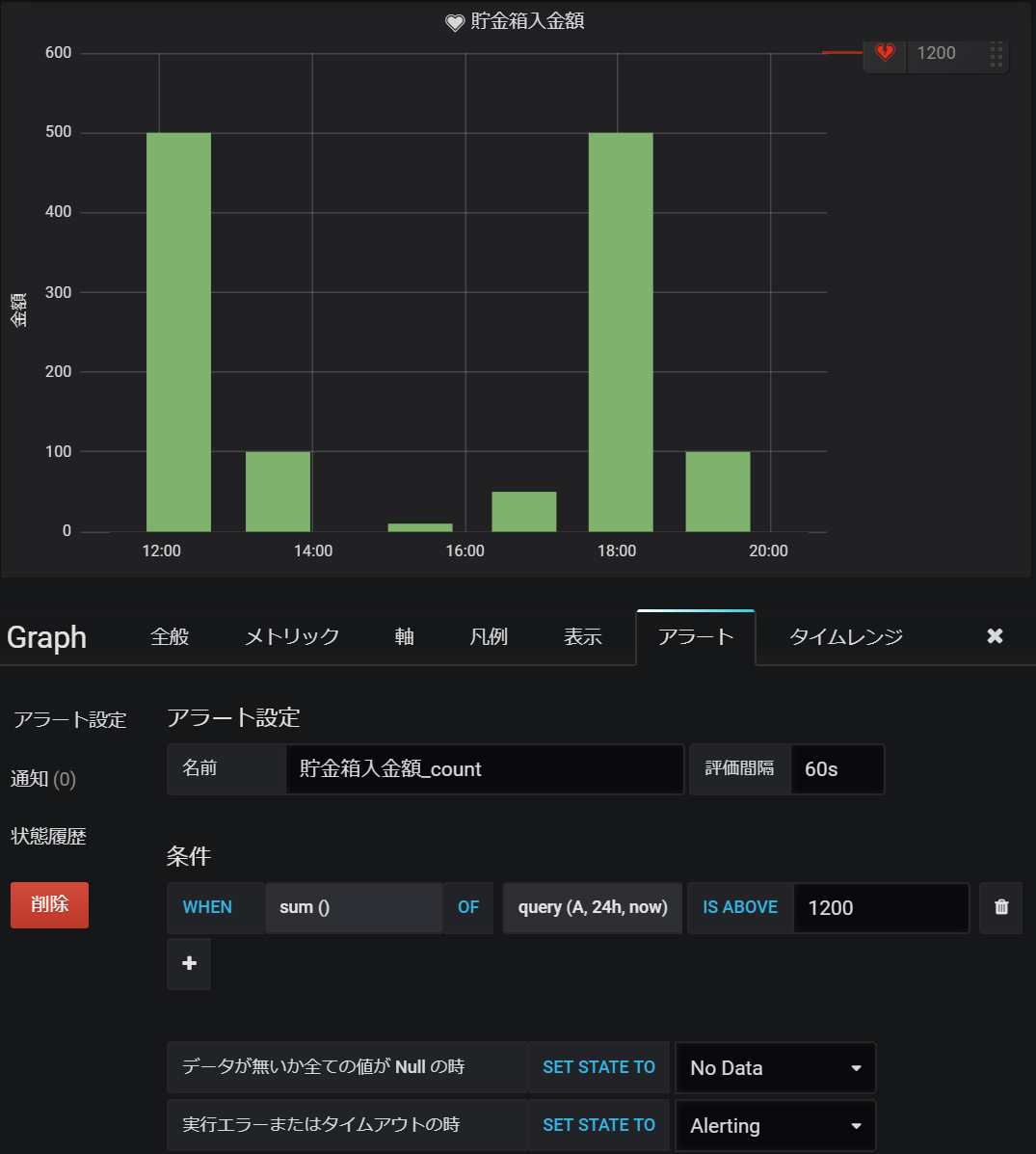Click the 12:00 bar of 500
The width and height of the screenshot is (1036, 1154).
tap(179, 332)
